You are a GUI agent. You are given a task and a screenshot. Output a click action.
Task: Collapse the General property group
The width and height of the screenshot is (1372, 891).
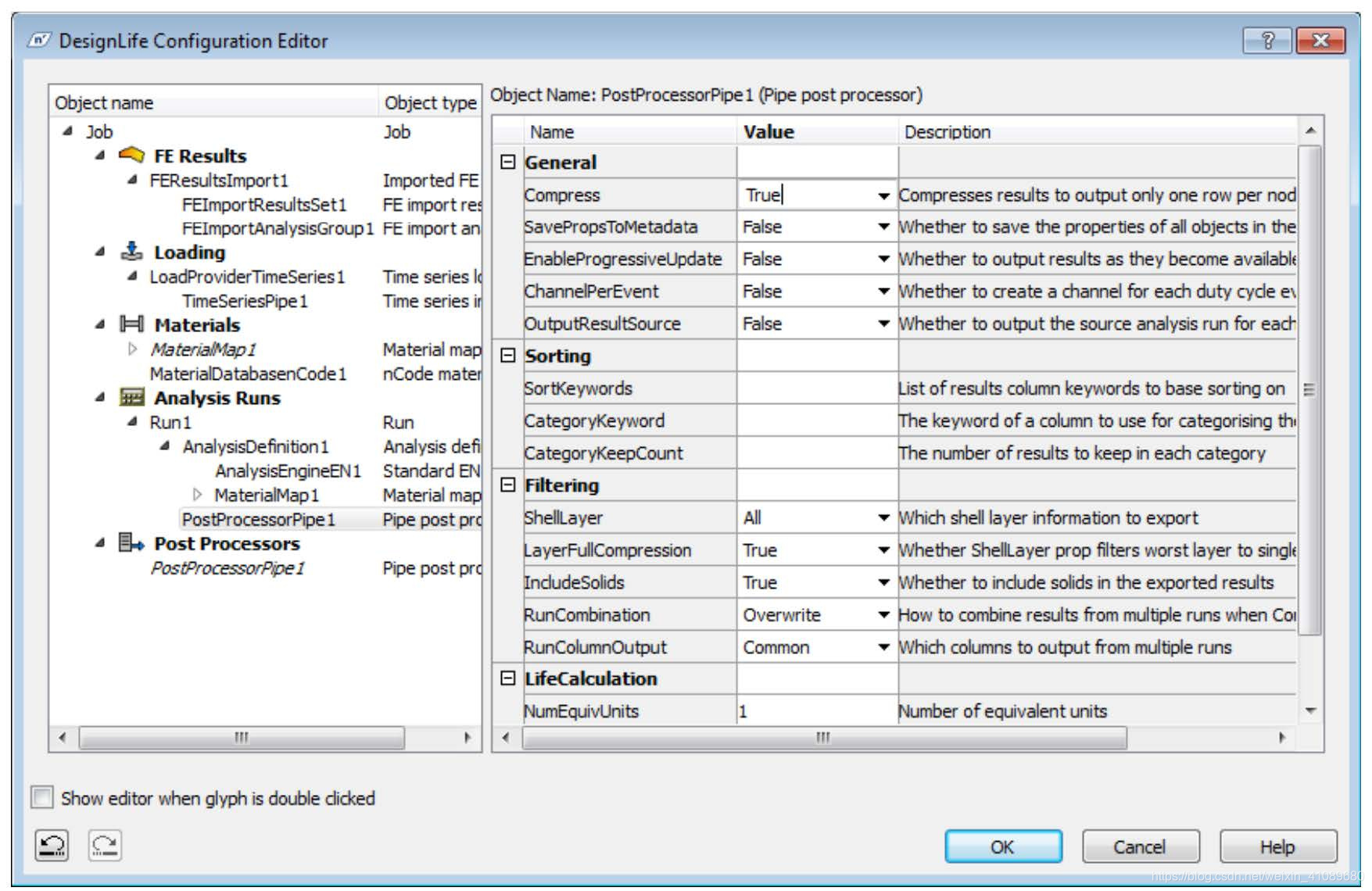[x=508, y=162]
